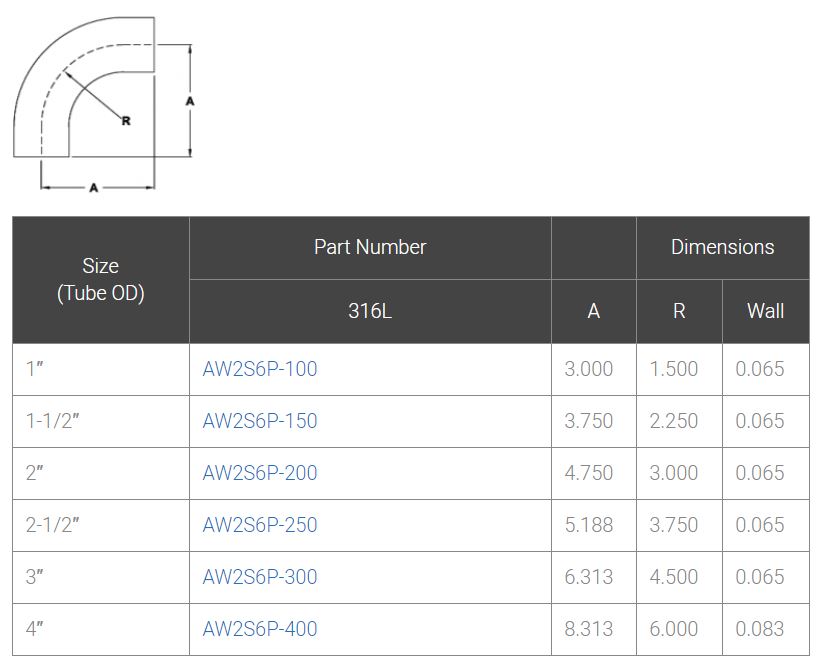Select the 4″ tube size cell
Screen dimensions: 821x667
36,629
